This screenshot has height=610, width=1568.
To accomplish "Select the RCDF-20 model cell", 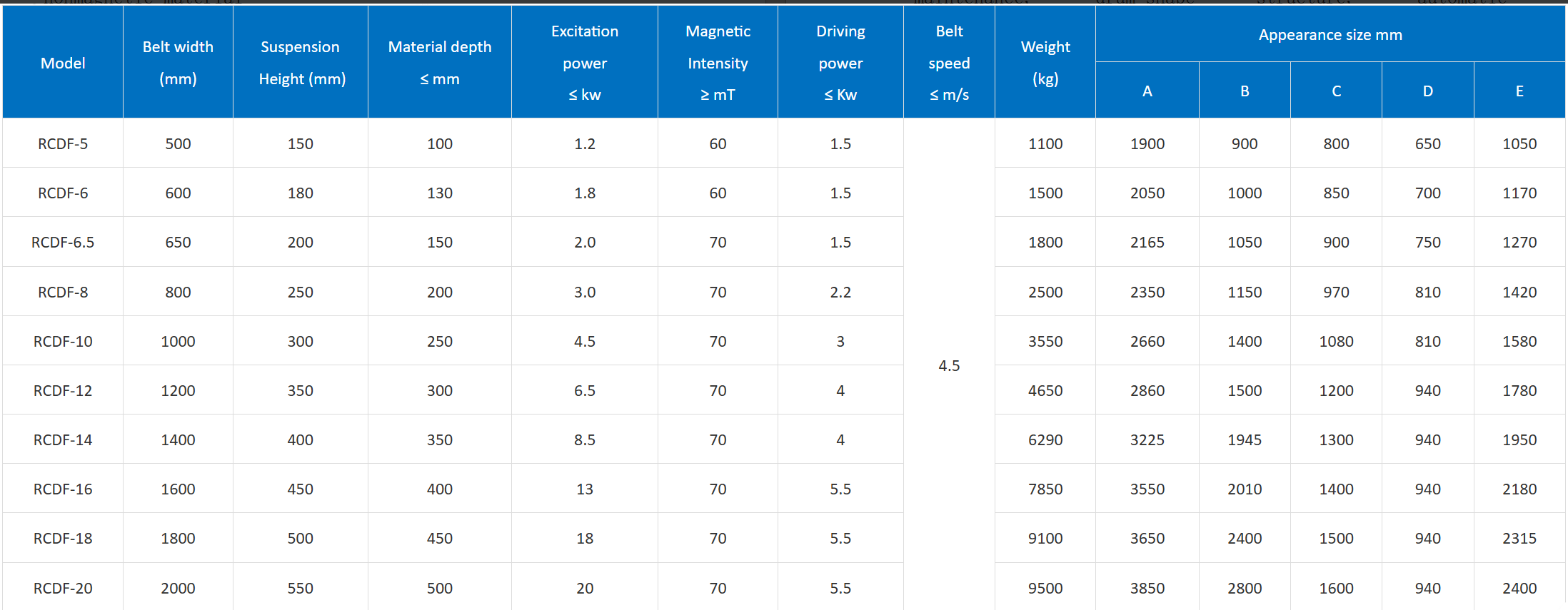I will tap(63, 588).
